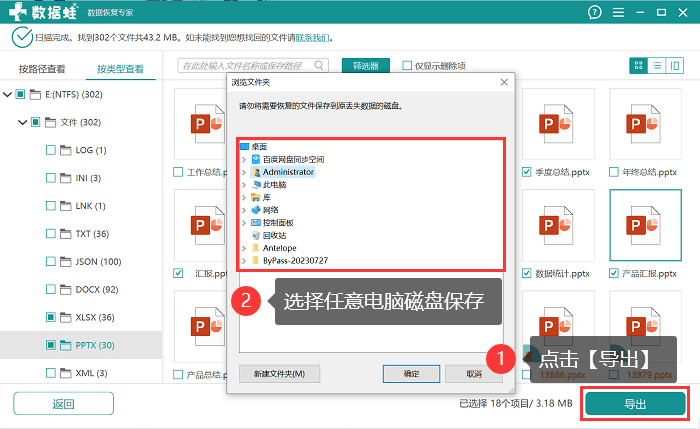Click the search magnifier icon

(319, 65)
